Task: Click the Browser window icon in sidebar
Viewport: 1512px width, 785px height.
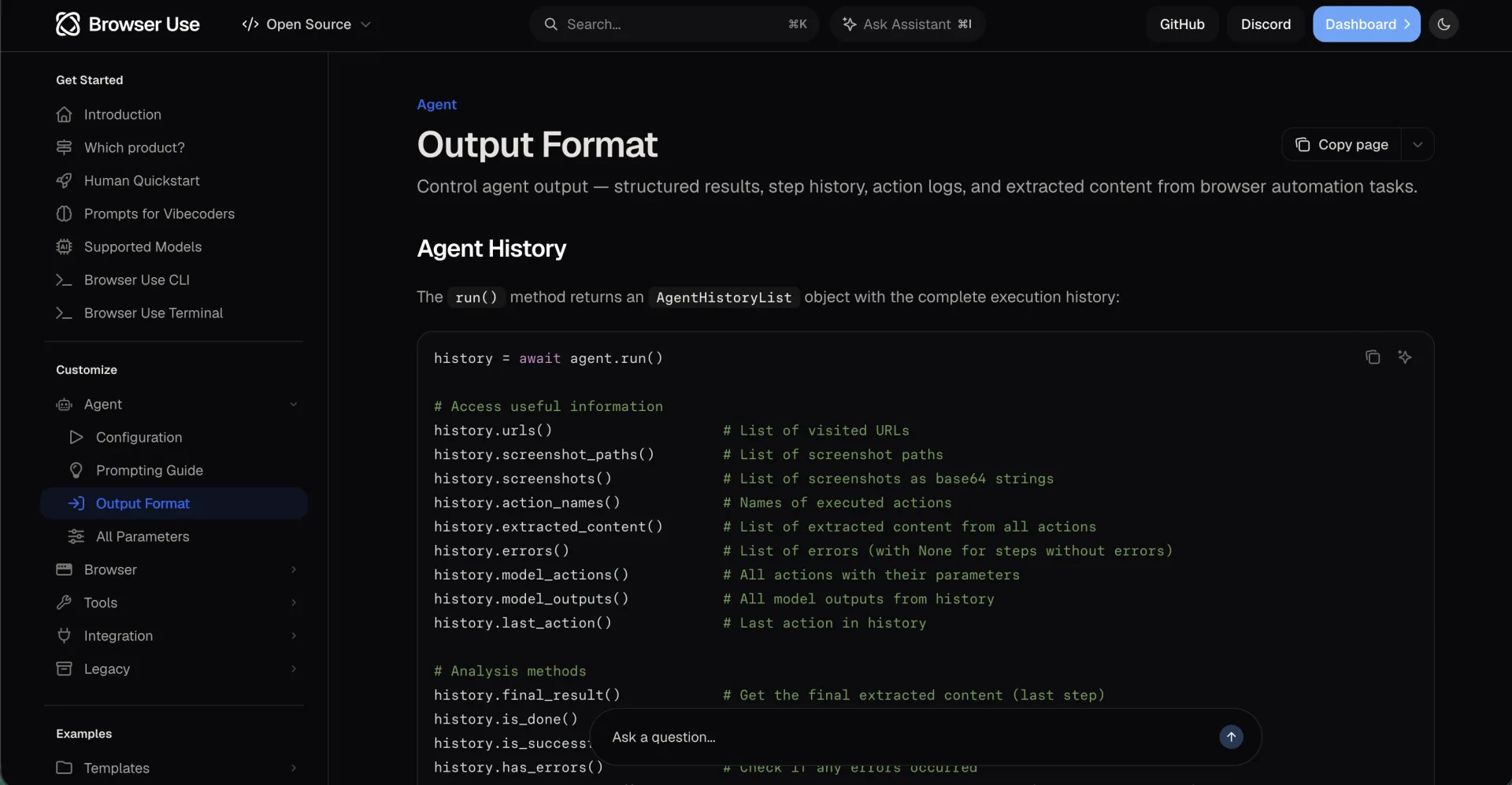Action: (x=65, y=570)
